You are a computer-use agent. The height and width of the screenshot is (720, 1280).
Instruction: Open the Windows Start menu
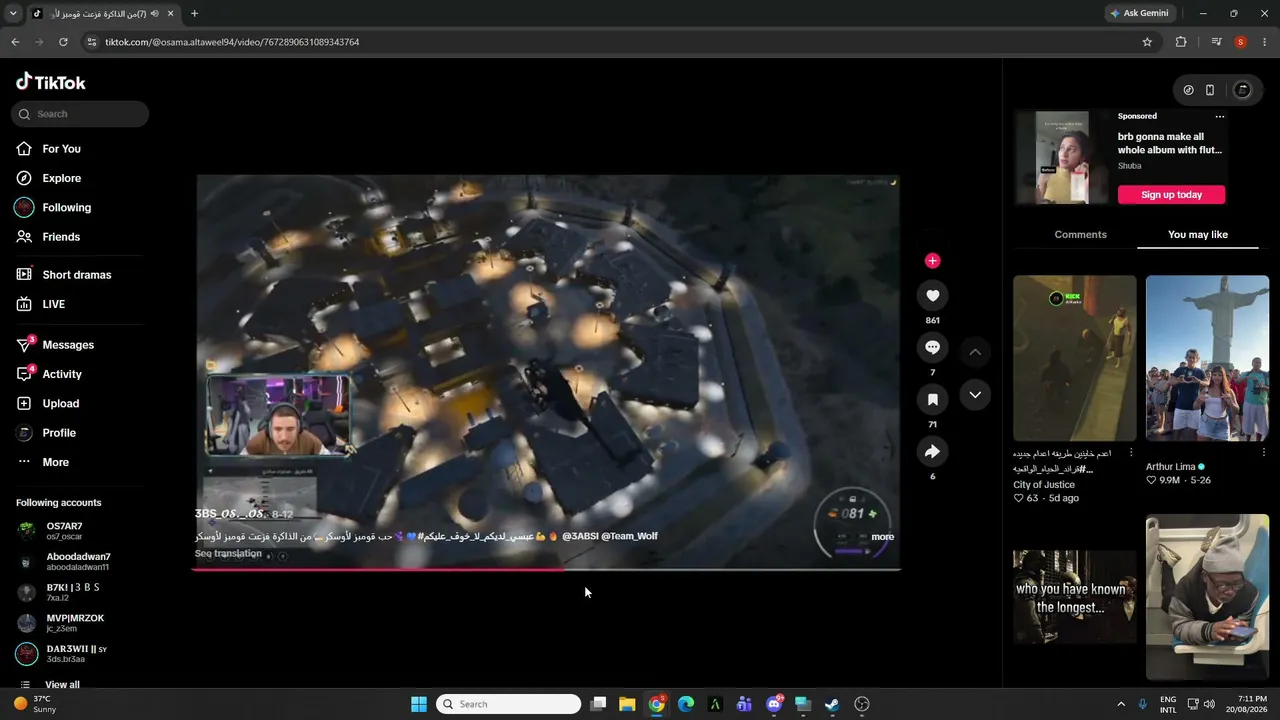tap(419, 704)
